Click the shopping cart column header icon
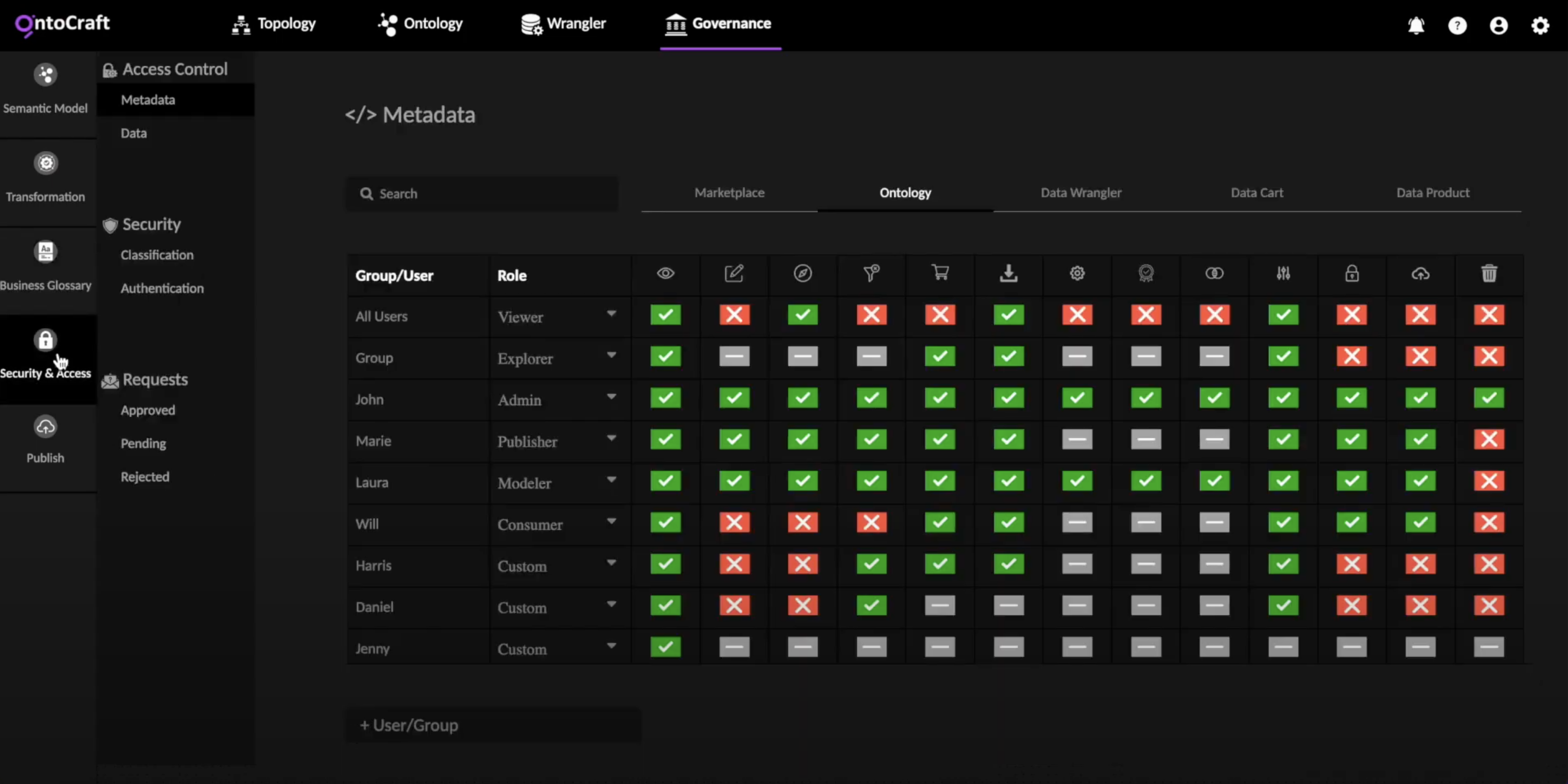This screenshot has width=1568, height=784. [940, 273]
